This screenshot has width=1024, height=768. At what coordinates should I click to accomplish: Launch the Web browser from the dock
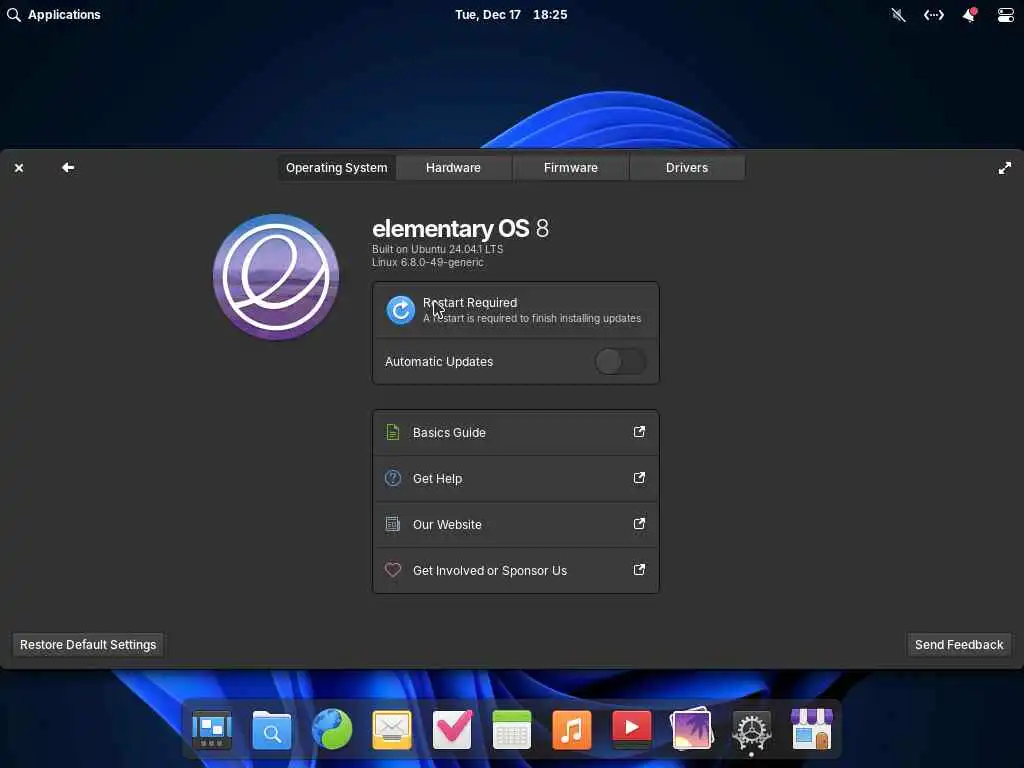pos(332,729)
